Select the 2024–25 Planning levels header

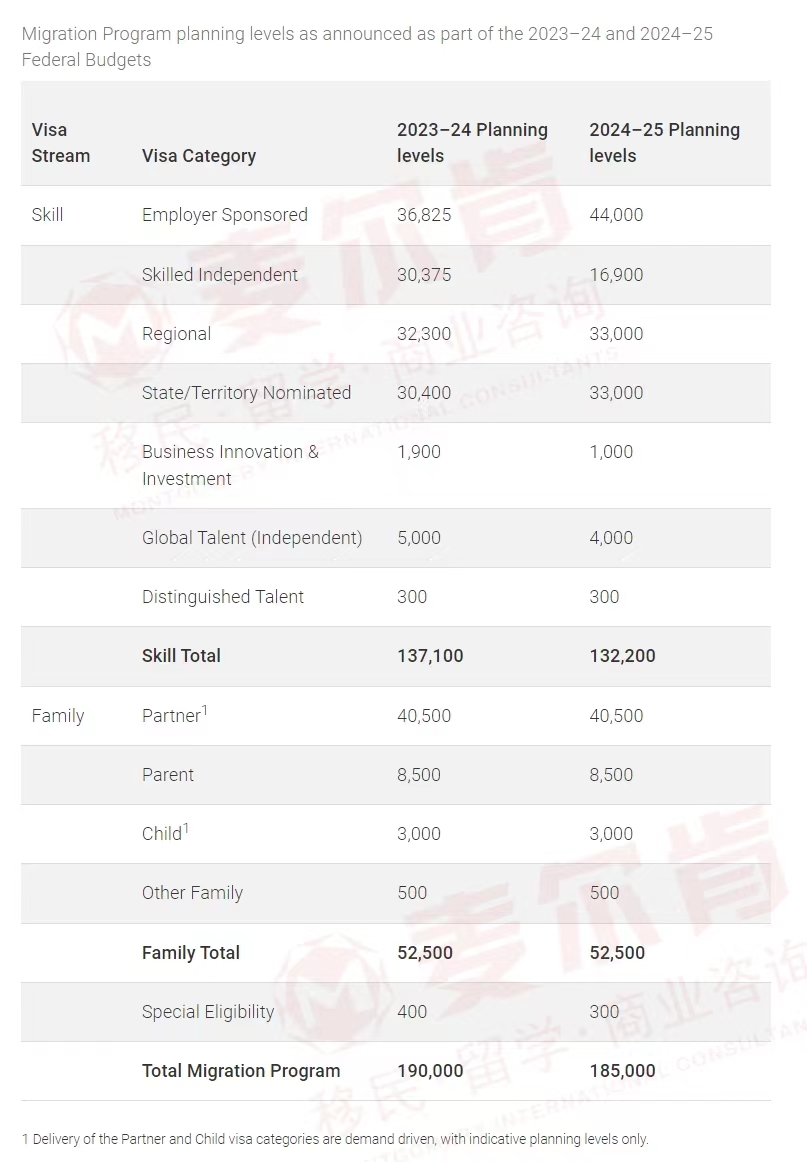click(x=664, y=142)
